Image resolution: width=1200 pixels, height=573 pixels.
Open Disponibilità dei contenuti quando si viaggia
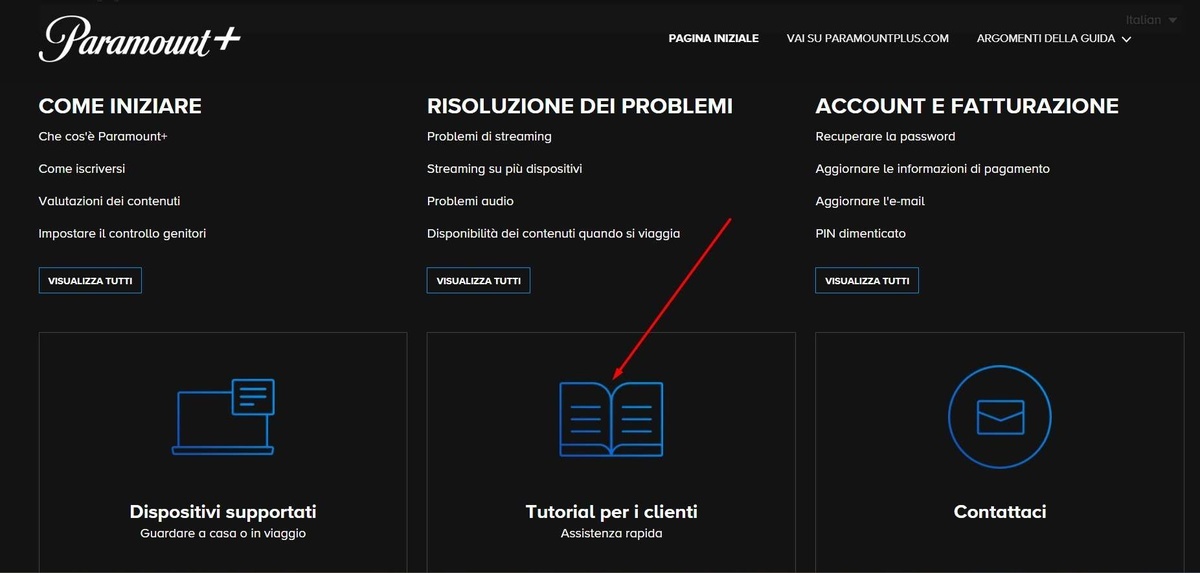point(553,233)
